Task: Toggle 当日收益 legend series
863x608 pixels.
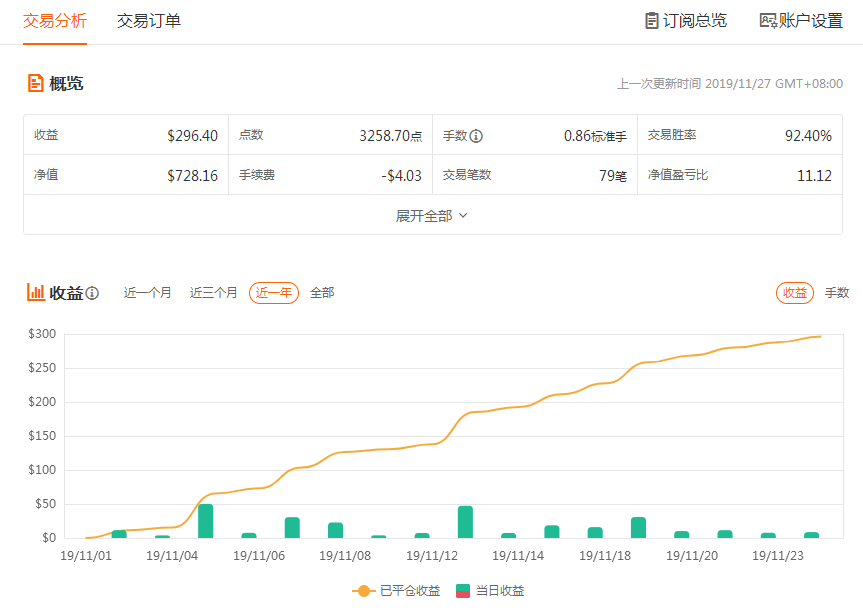Action: coord(490,591)
